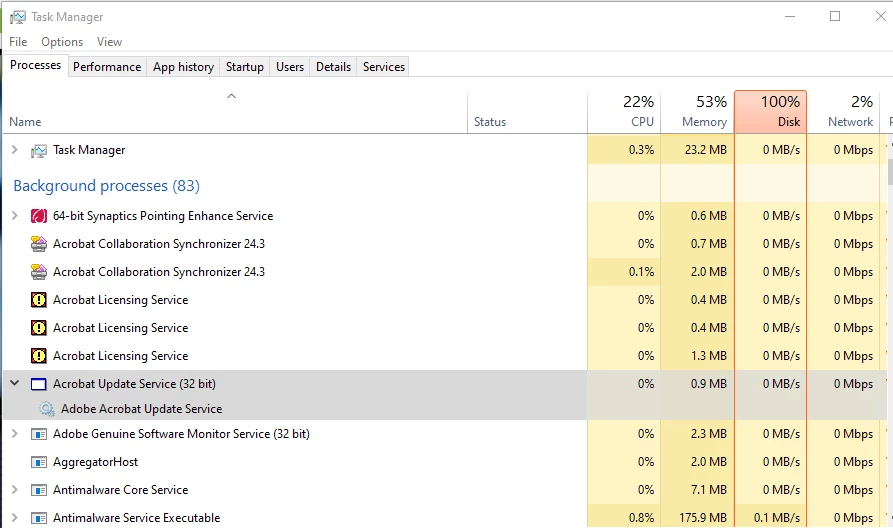Expand the Antimalware Service Executable row
The width and height of the screenshot is (893, 528).
click(x=15, y=517)
